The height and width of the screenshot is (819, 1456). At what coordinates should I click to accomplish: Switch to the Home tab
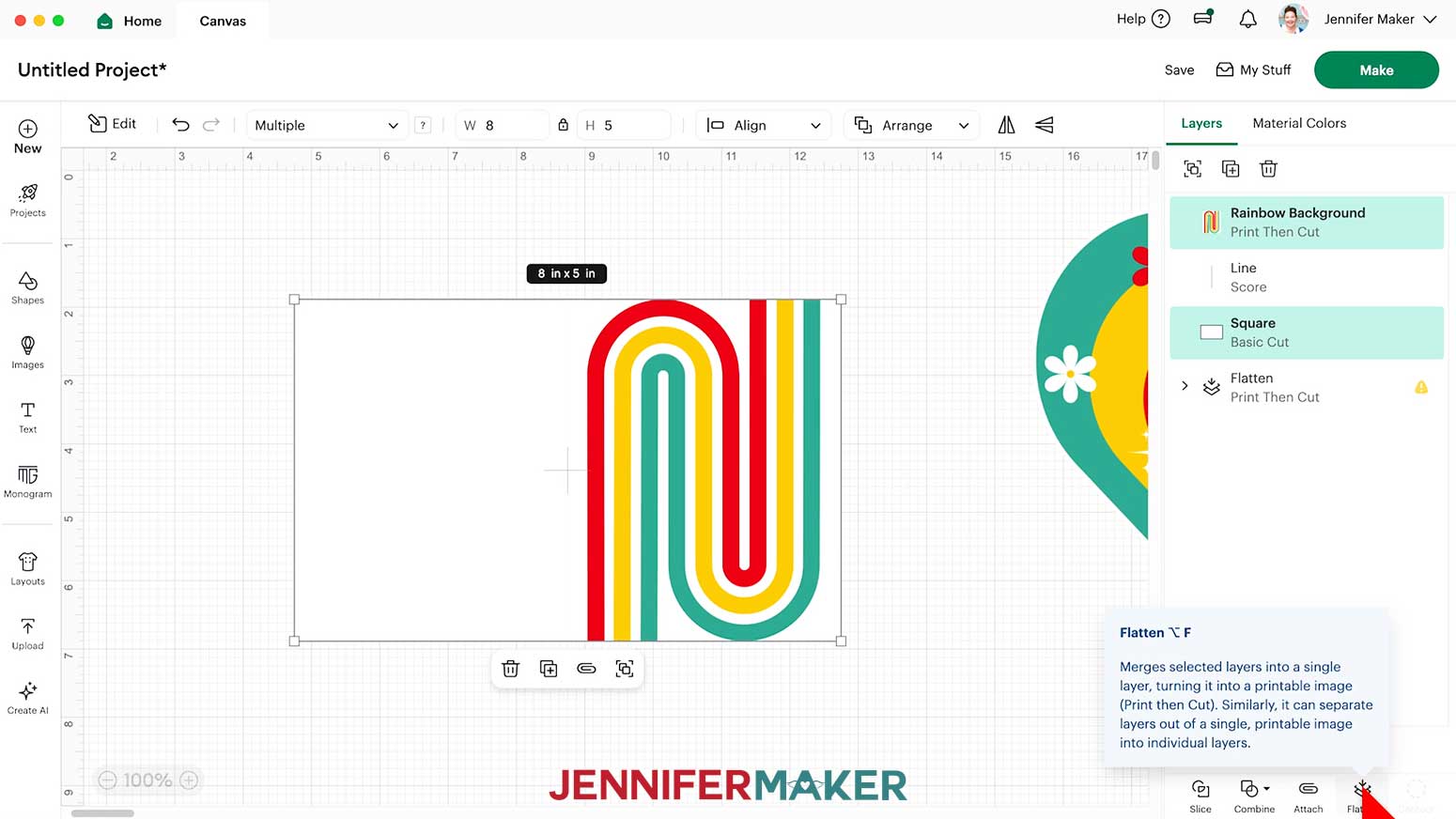click(130, 21)
